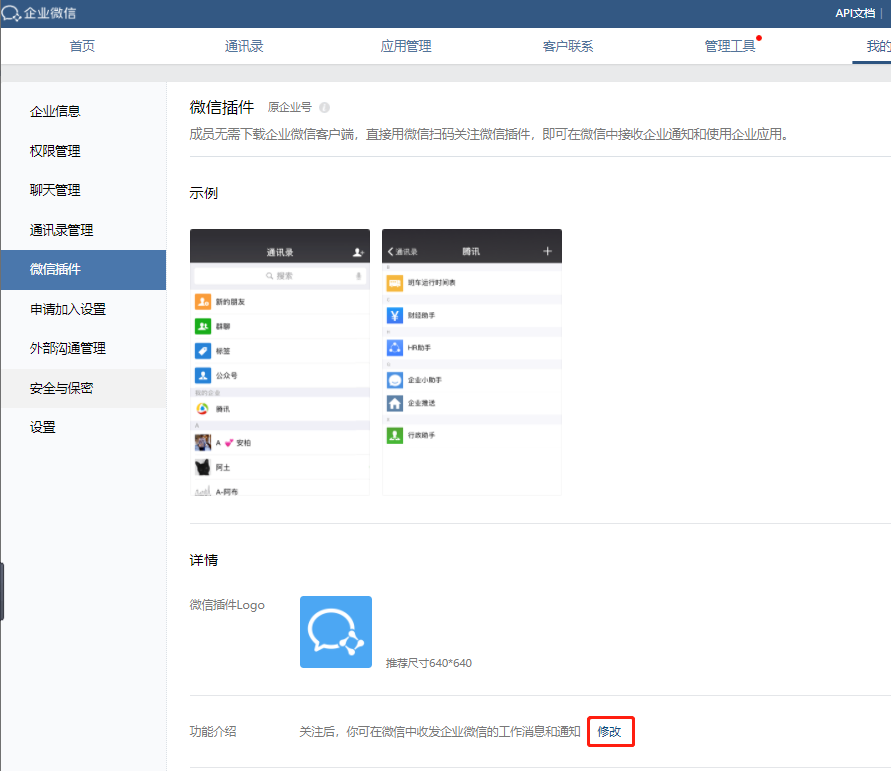Click the 功能介绍 label
The width and height of the screenshot is (891, 771).
(213, 732)
